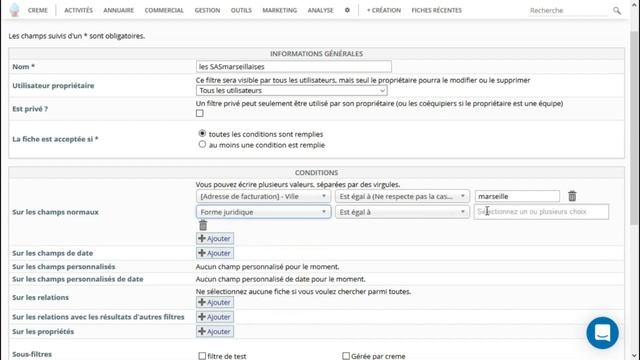Select toutes les conditions sont remplies
Image resolution: width=640 pixels, height=360 pixels.
(202, 133)
